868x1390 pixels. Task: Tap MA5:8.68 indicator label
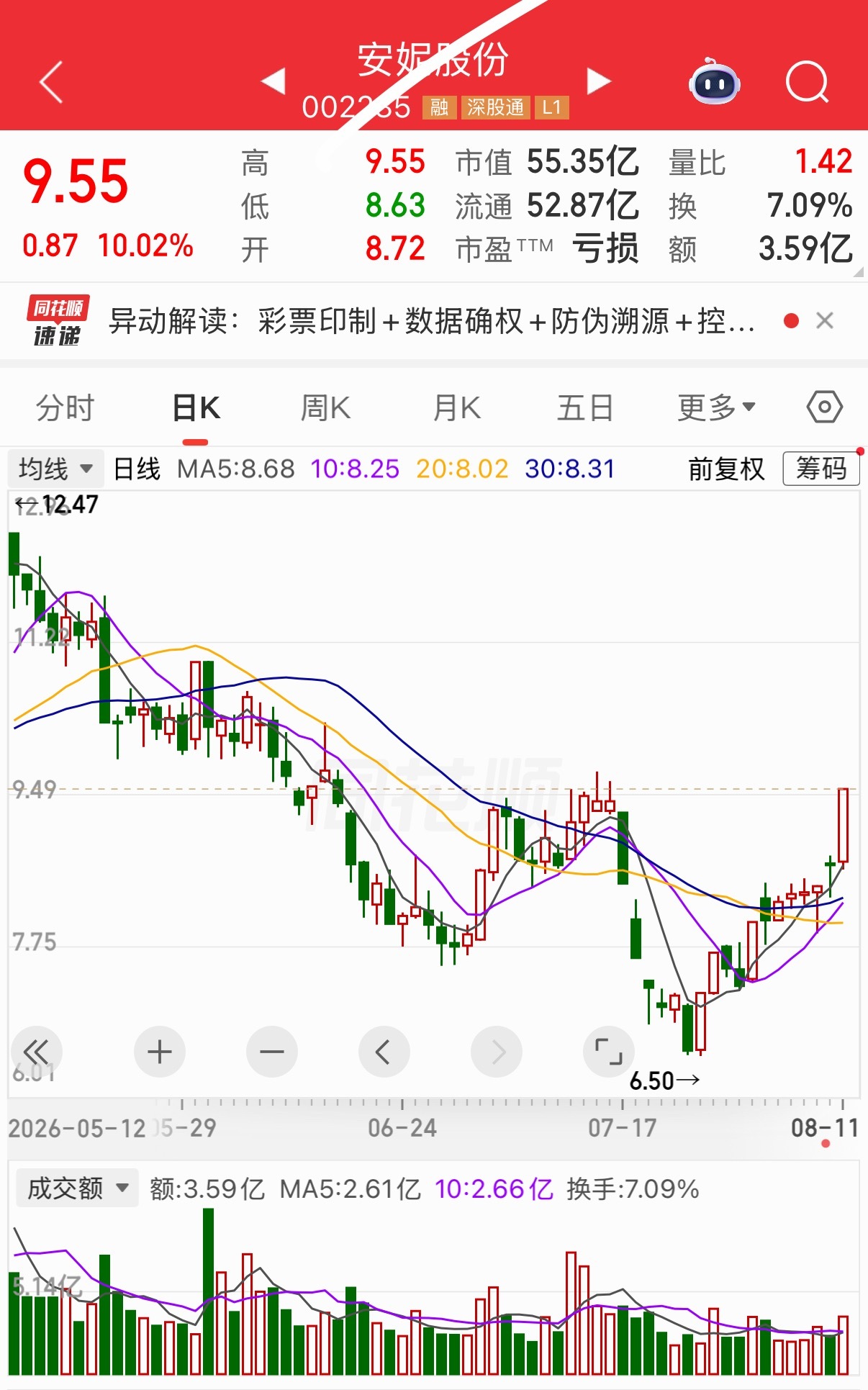click(236, 469)
